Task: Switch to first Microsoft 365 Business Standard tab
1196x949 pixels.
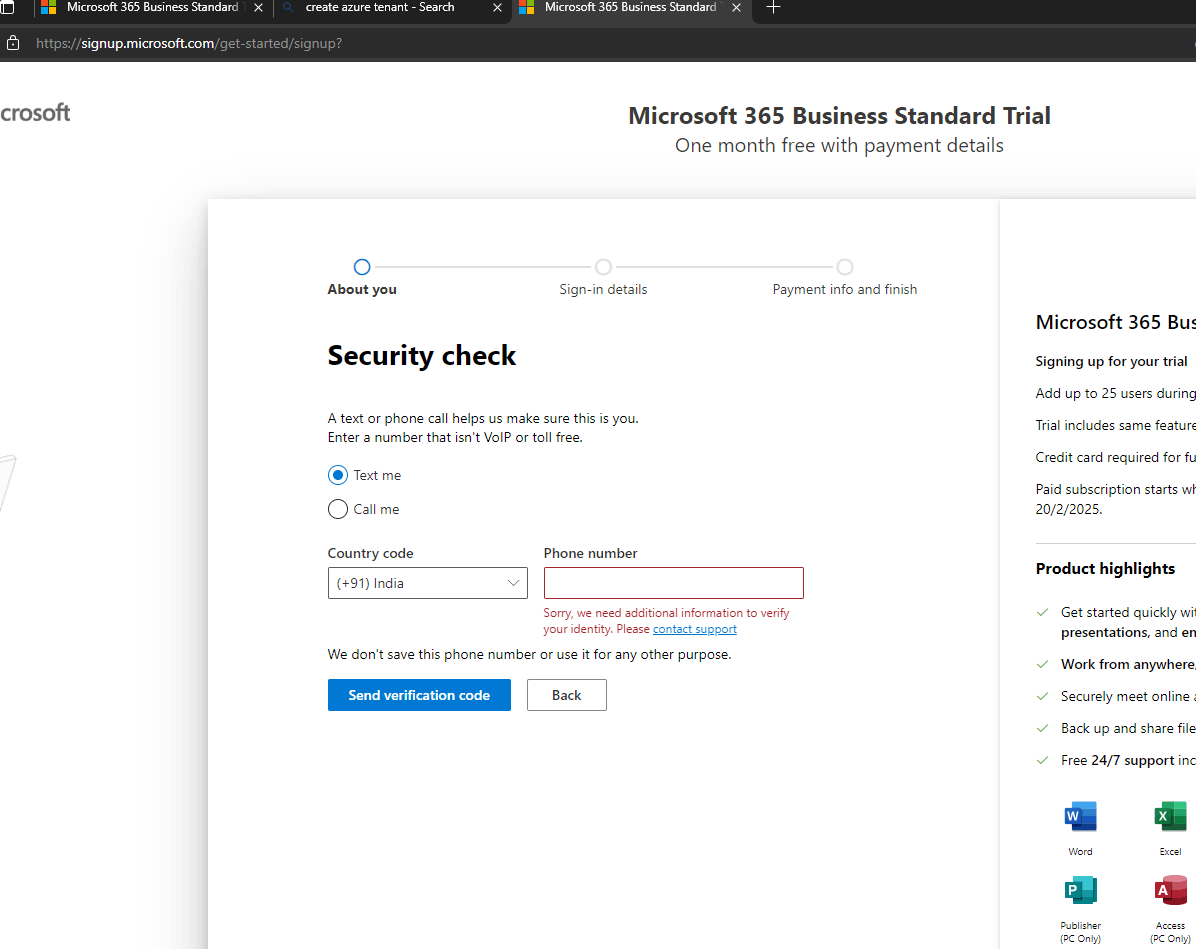Action: click(153, 8)
